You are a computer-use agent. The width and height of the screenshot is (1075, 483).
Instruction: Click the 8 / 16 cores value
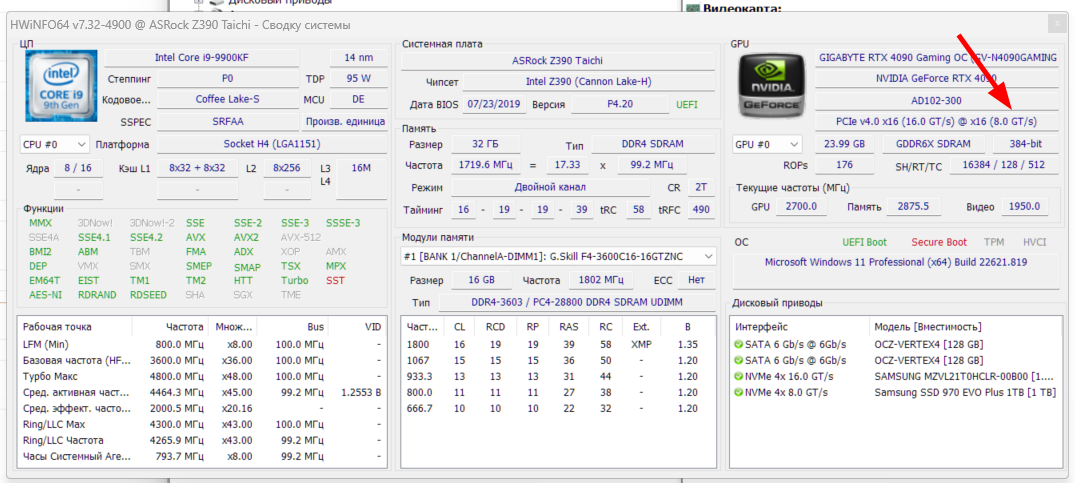click(x=78, y=167)
